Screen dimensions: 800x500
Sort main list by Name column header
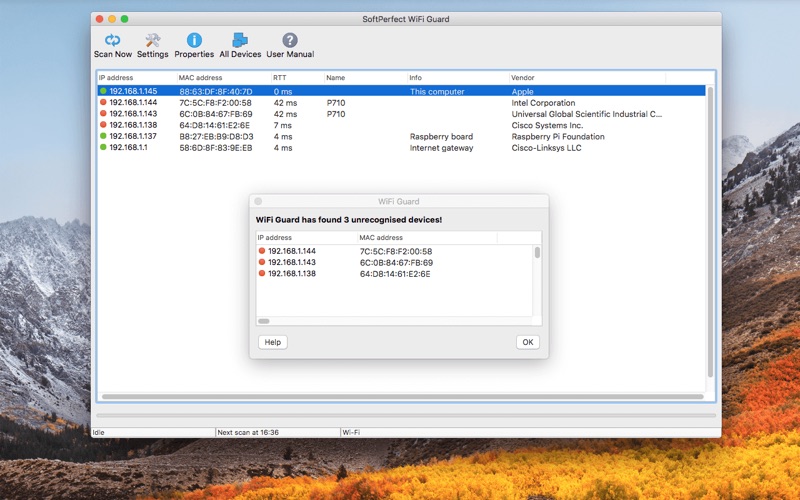coord(364,77)
